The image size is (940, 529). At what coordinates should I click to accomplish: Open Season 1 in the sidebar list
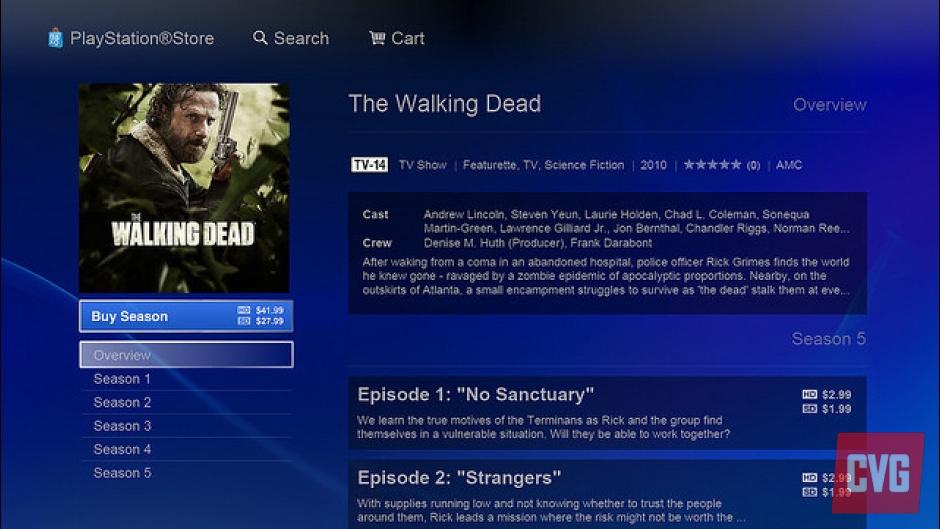coord(186,379)
